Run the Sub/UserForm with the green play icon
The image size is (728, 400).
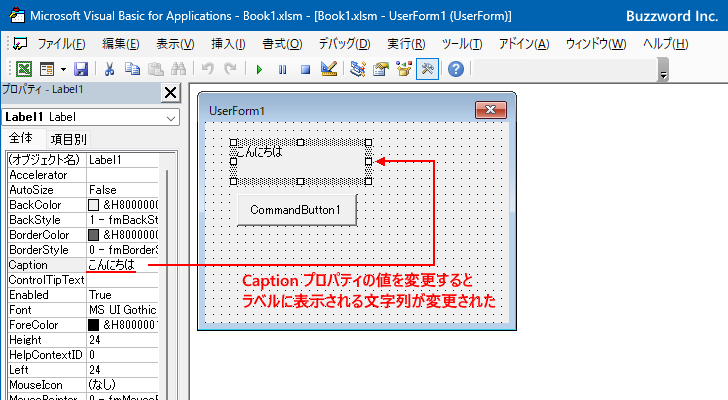(x=259, y=70)
